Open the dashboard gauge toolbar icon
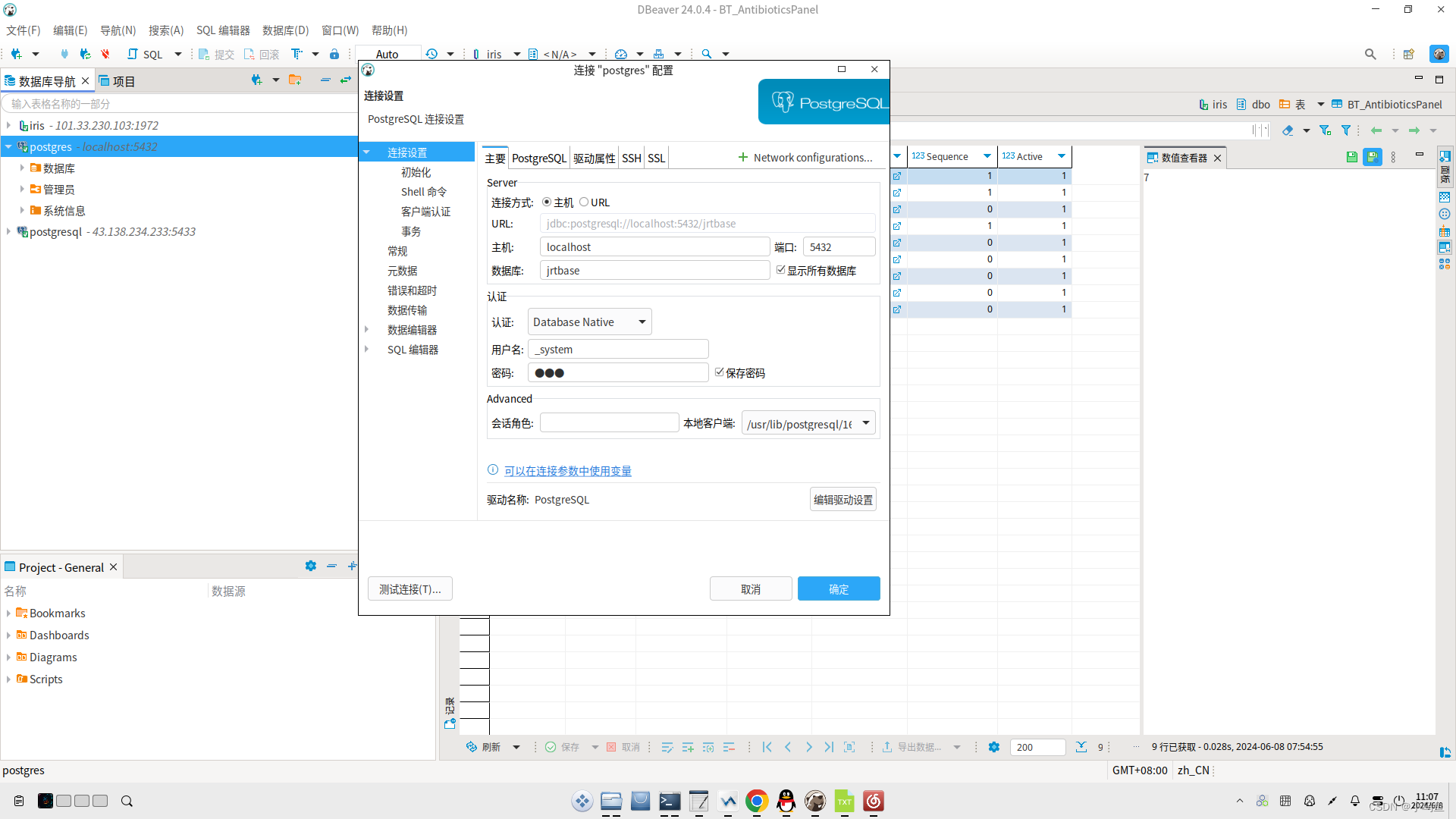 point(621,54)
